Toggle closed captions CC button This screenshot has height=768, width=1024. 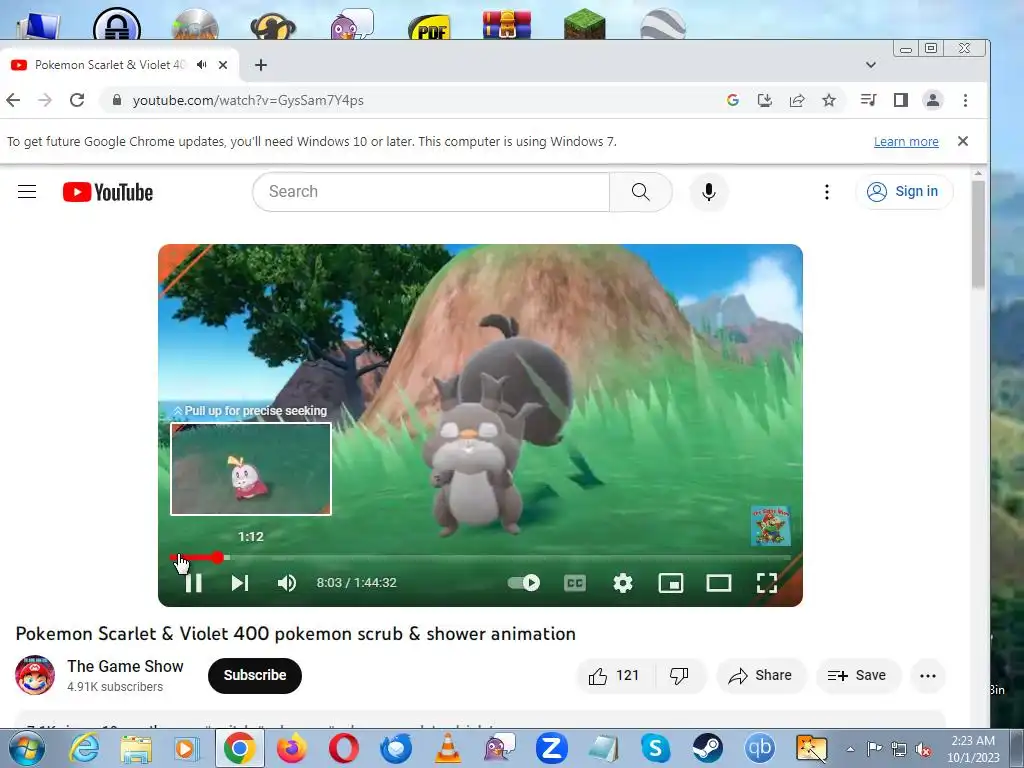click(x=575, y=583)
